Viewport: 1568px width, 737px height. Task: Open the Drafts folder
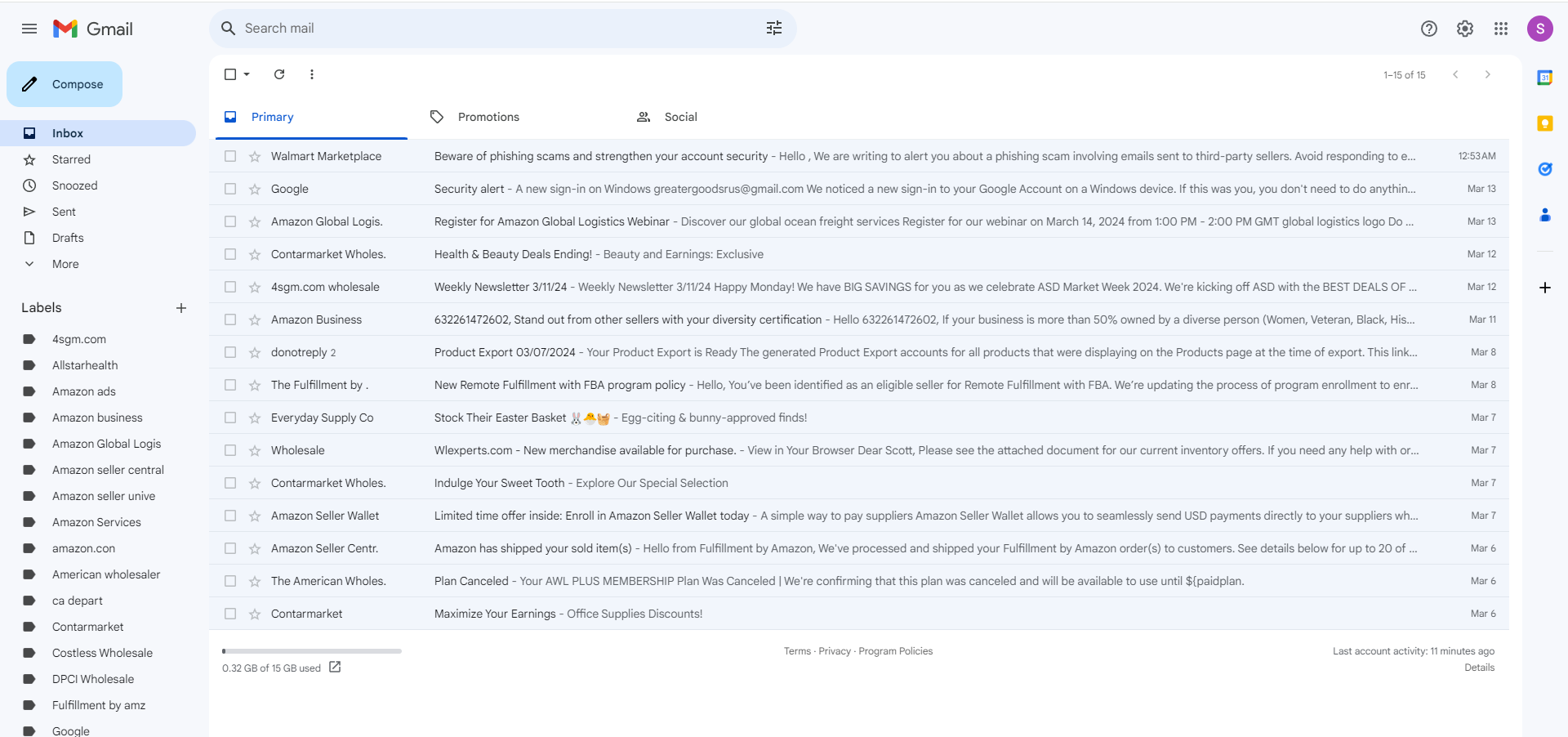point(98,238)
